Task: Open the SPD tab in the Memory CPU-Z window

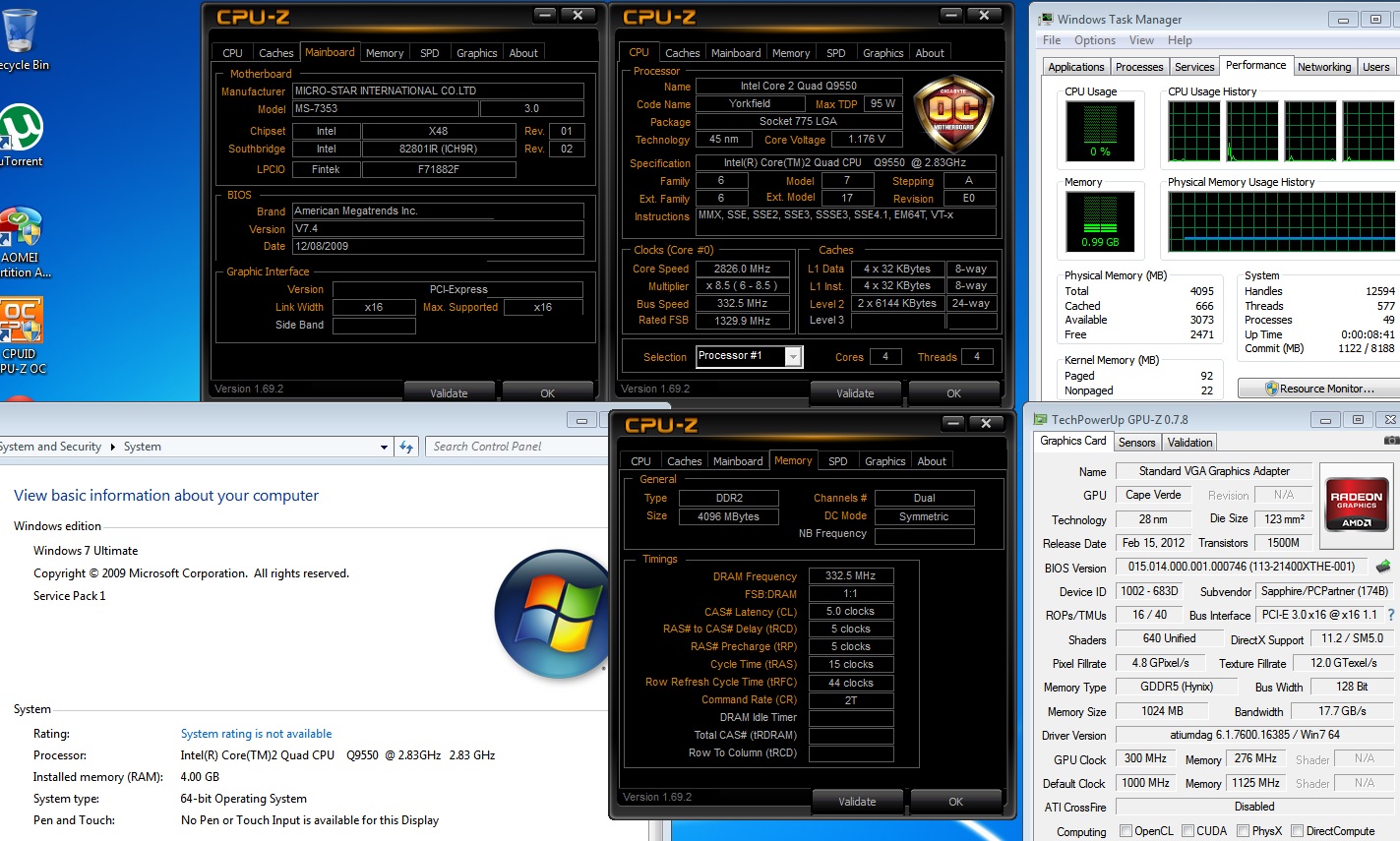Action: click(x=838, y=461)
